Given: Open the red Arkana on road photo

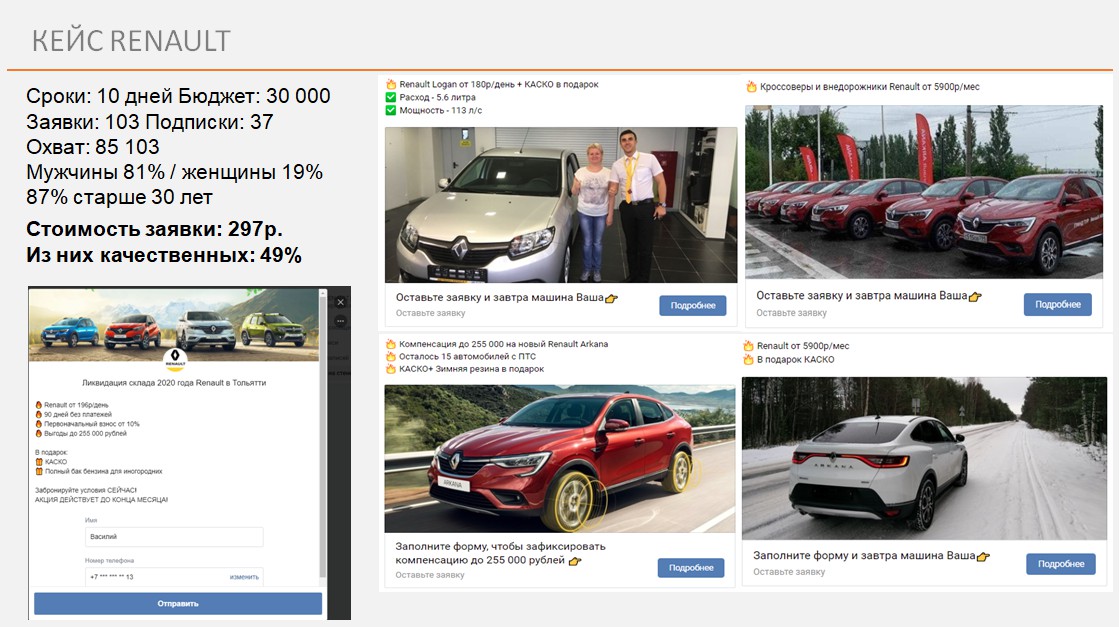Looking at the screenshot, I should click(x=560, y=459).
